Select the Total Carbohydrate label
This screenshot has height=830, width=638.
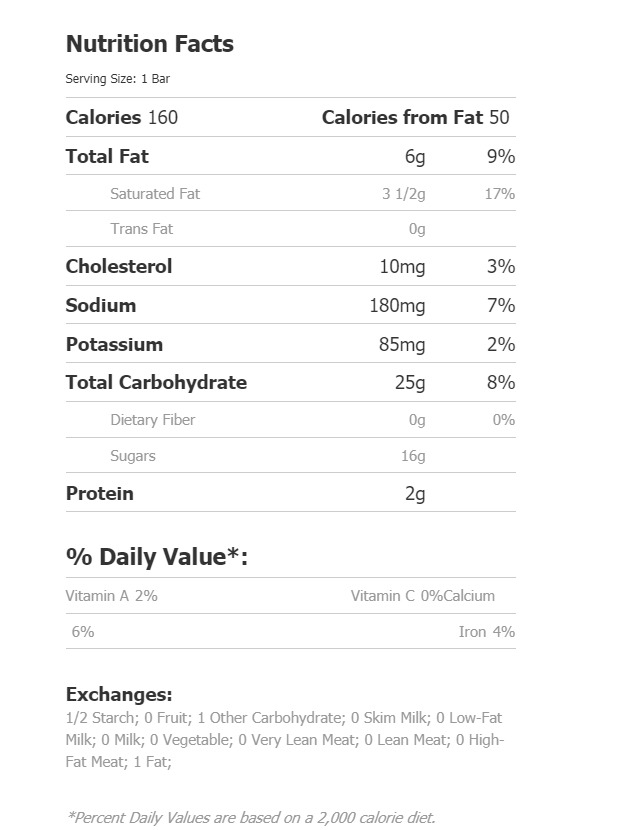(x=156, y=382)
